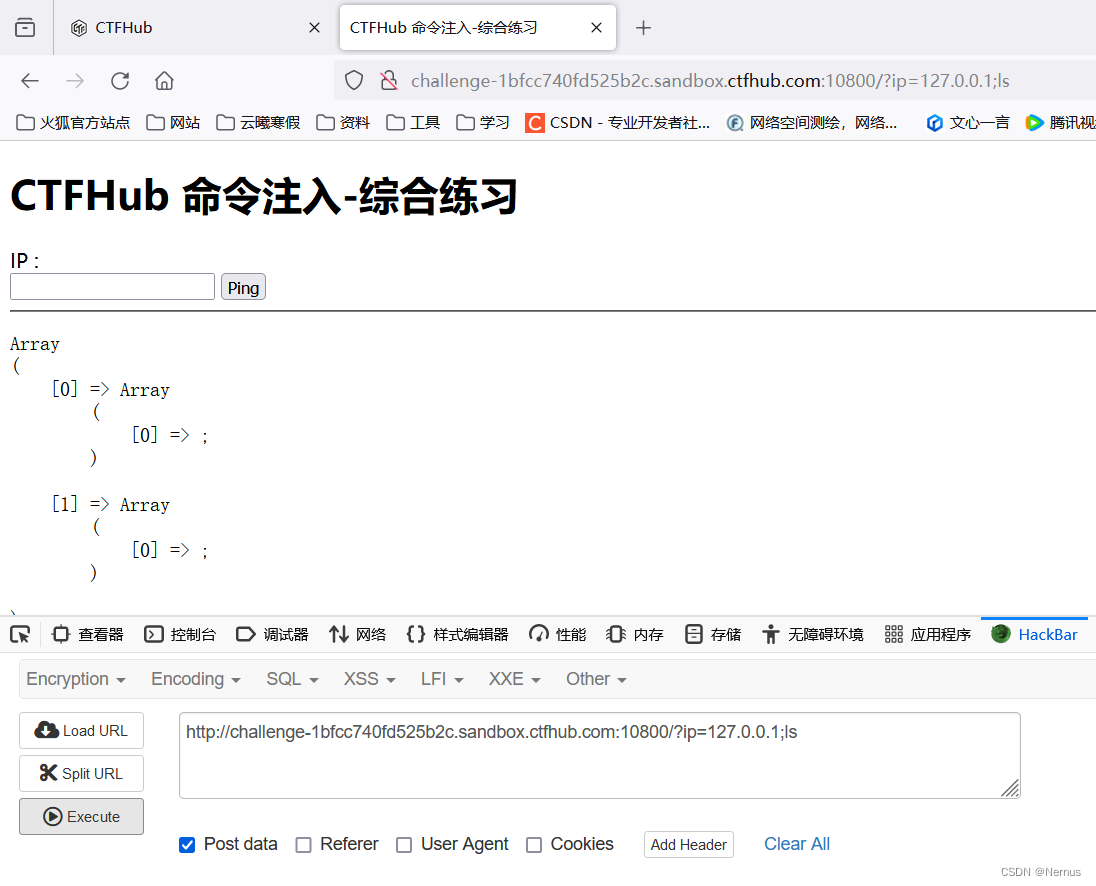The image size is (1096, 886).
Task: Open the 应用程序 application tab
Action: (928, 634)
